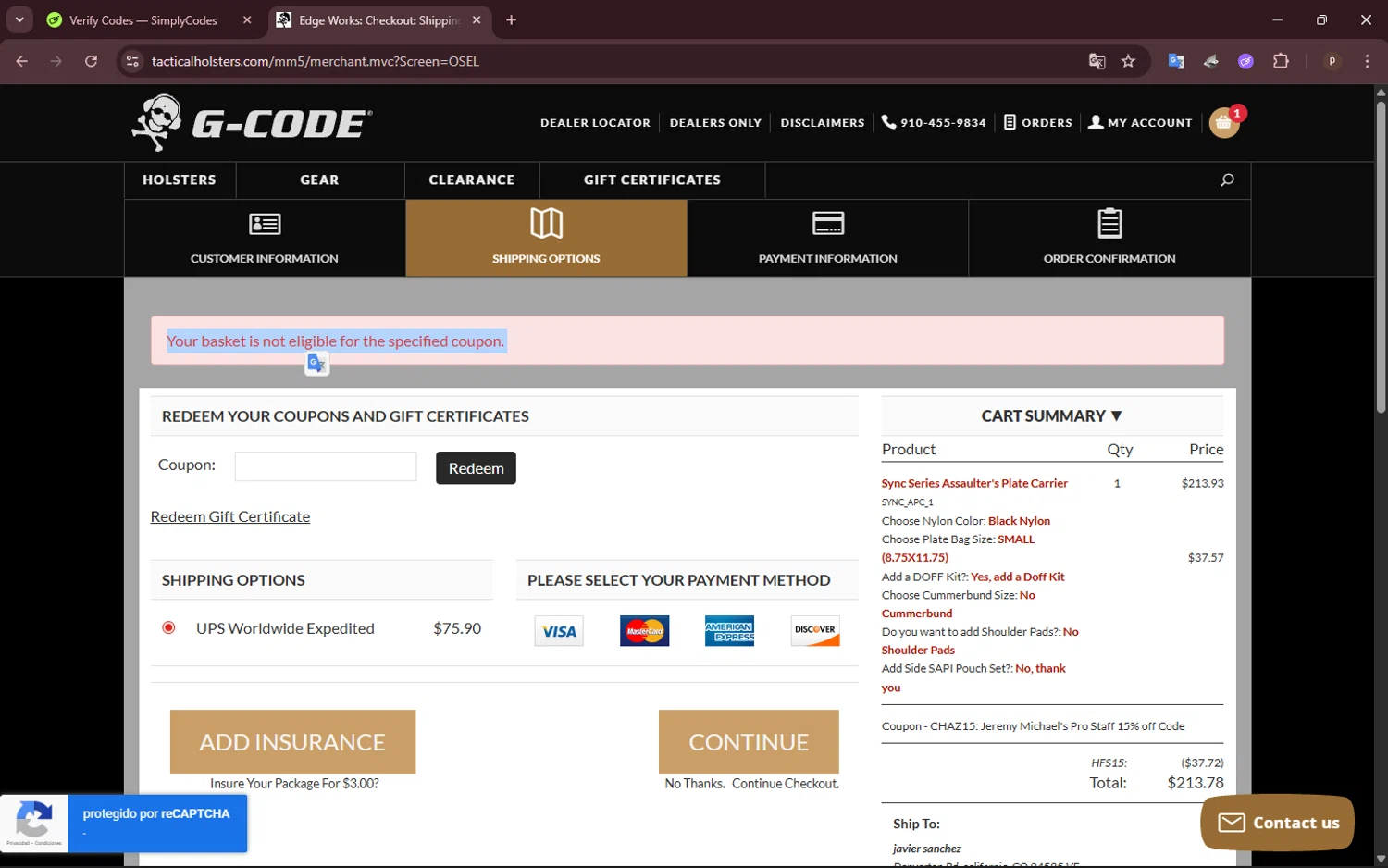Click the ($37.72) HFS15 discount
Screen dimensions: 1388x868
click(1202, 763)
